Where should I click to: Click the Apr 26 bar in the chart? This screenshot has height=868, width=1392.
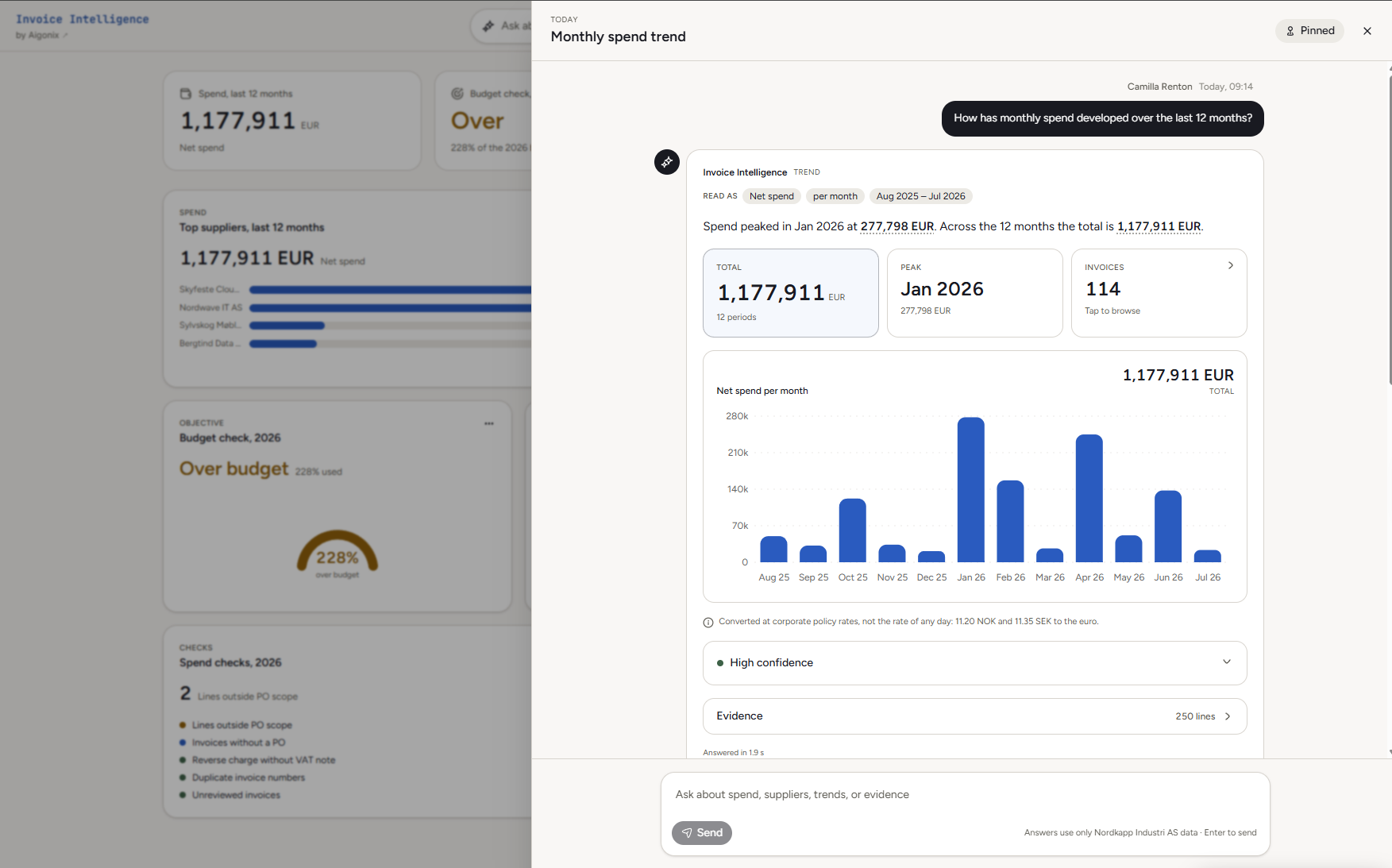point(1089,499)
